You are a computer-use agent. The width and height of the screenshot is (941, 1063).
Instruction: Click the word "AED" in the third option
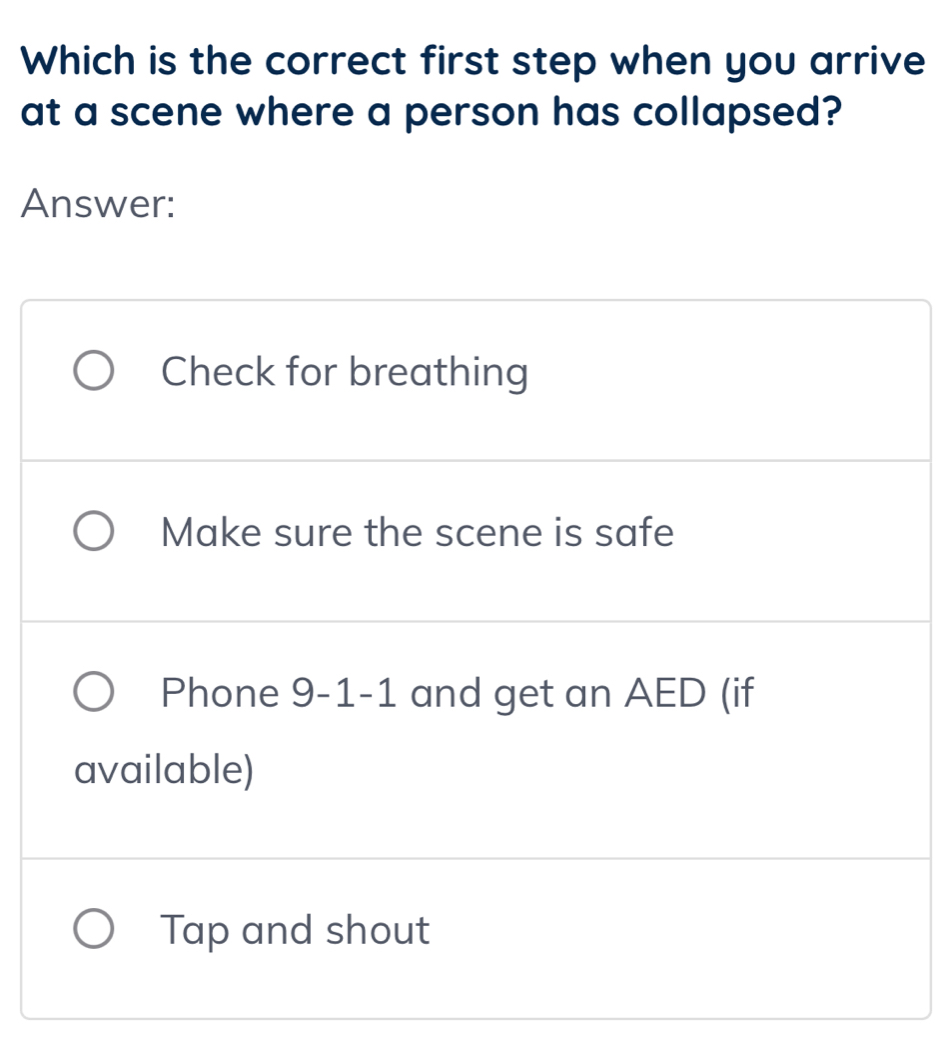click(x=665, y=692)
